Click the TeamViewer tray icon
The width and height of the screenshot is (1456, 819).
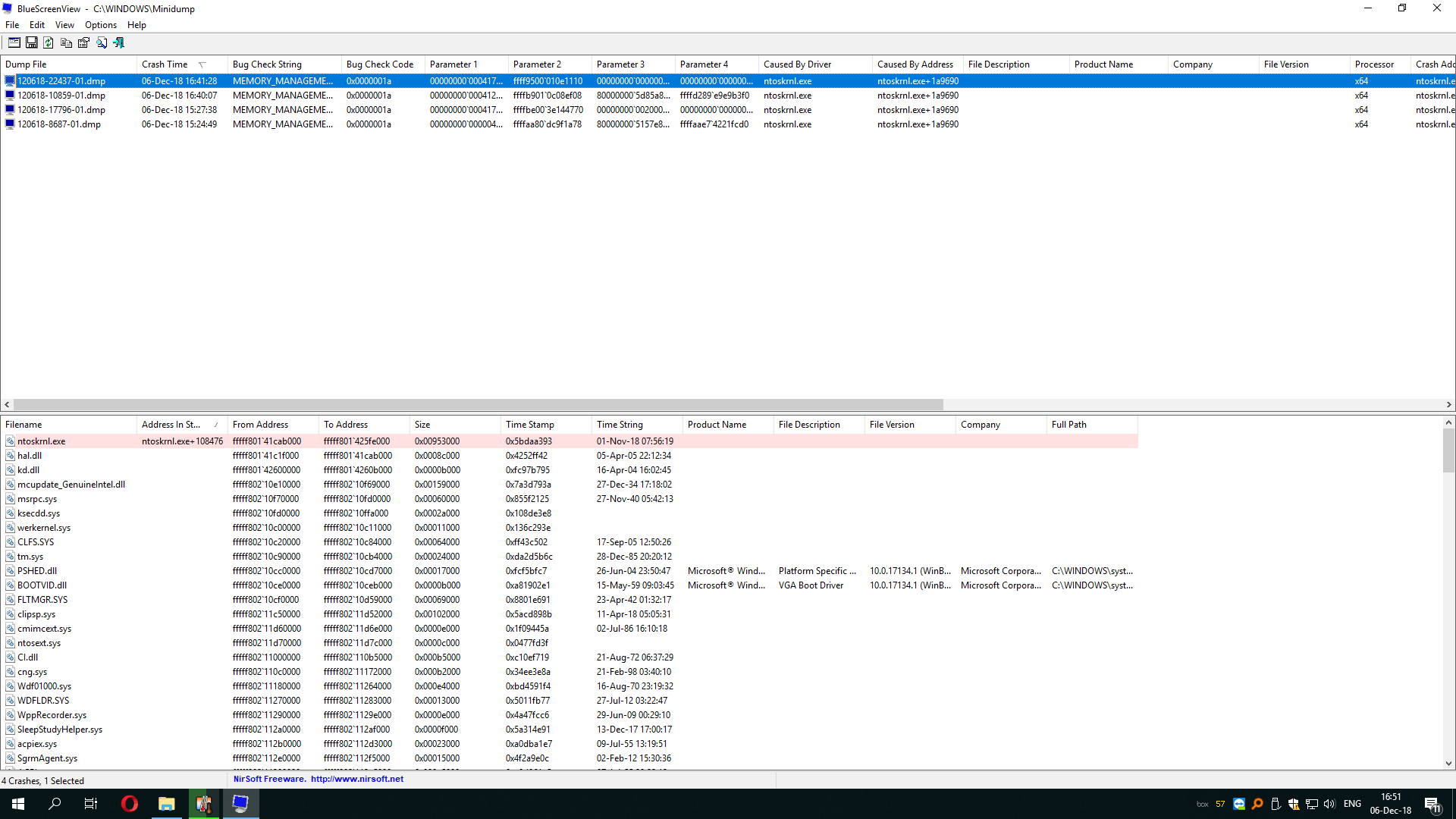(1239, 804)
